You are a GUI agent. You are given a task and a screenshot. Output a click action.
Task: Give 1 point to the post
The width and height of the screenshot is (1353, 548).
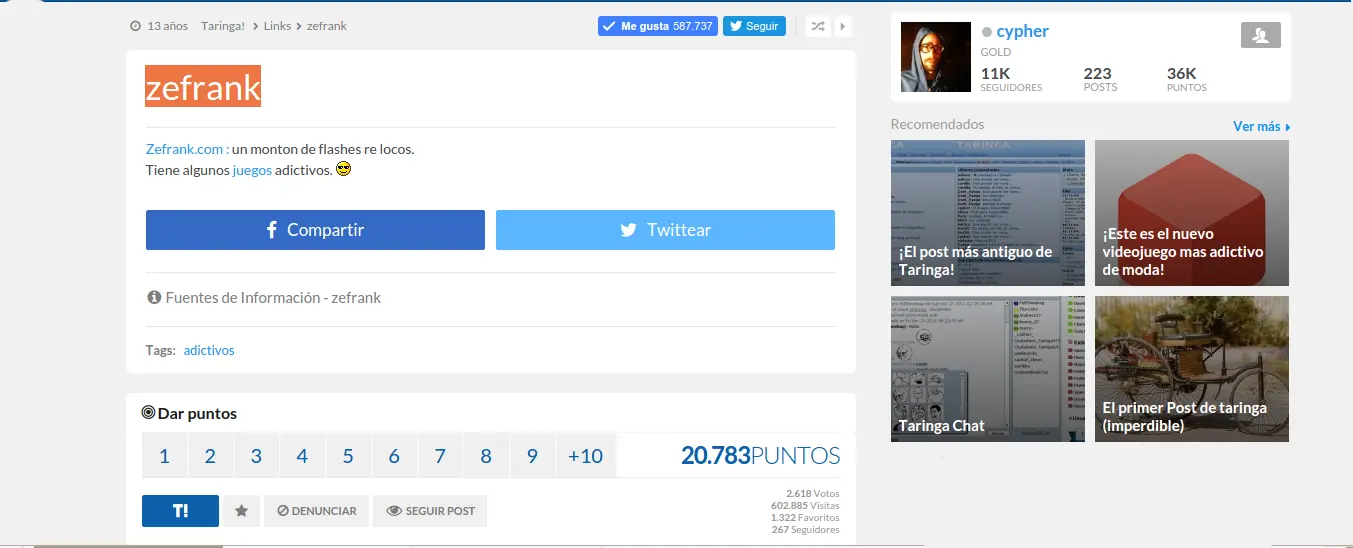(x=164, y=456)
